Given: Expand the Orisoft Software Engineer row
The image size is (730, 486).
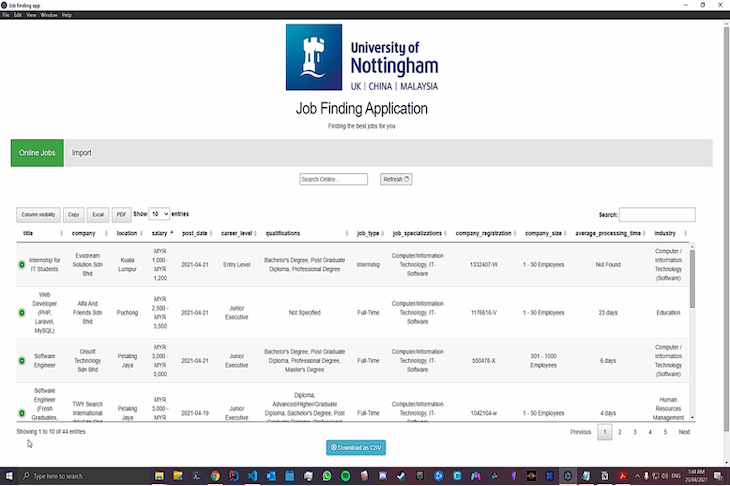Looking at the screenshot, I should coord(21,361).
